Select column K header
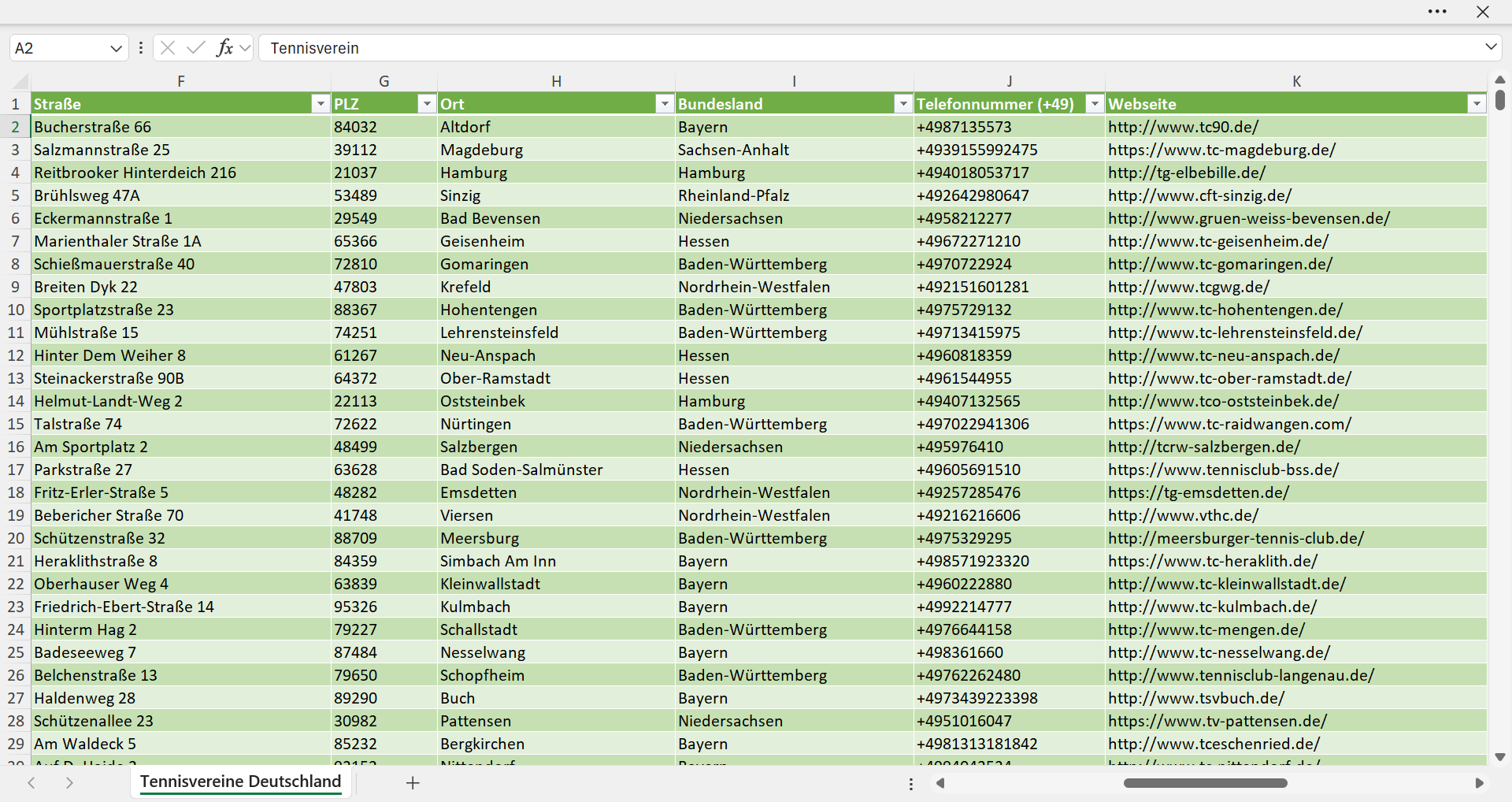This screenshot has width=1512, height=802. pos(1296,81)
